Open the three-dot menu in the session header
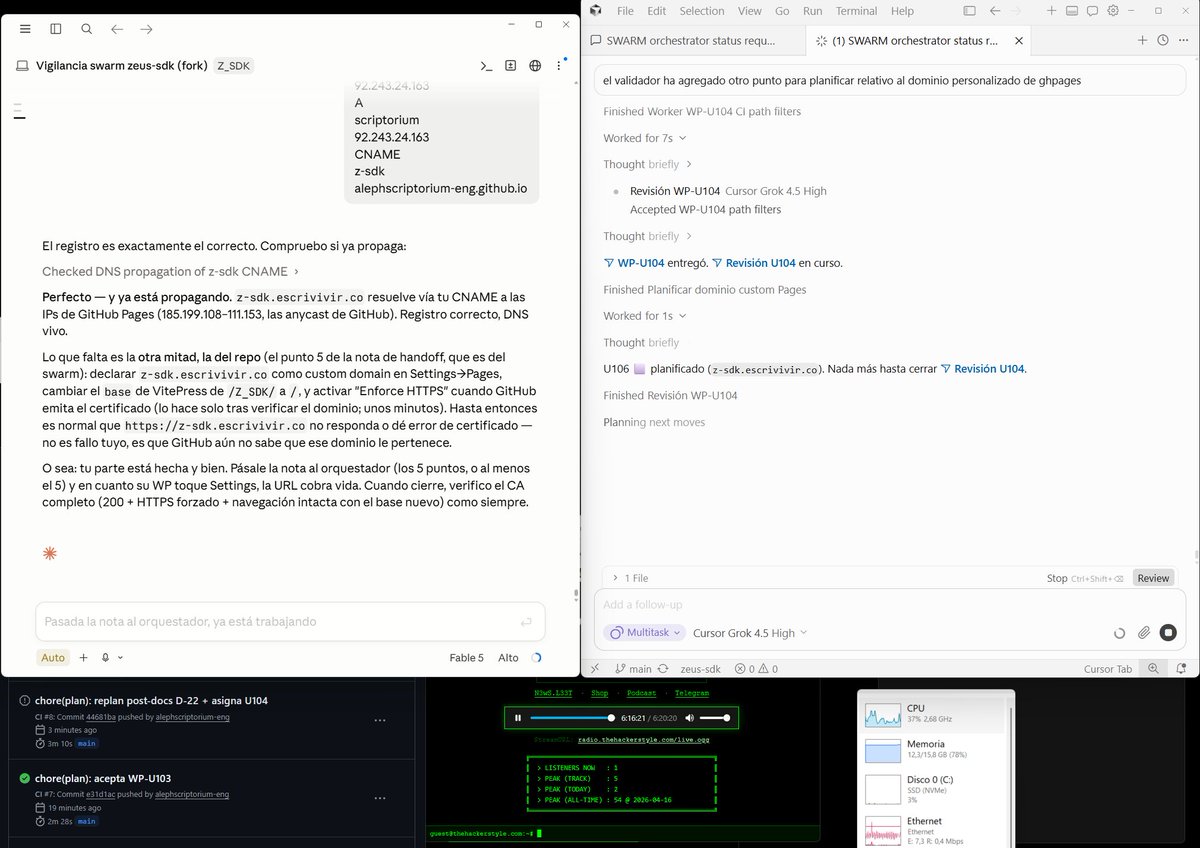1200x848 pixels. pos(559,66)
